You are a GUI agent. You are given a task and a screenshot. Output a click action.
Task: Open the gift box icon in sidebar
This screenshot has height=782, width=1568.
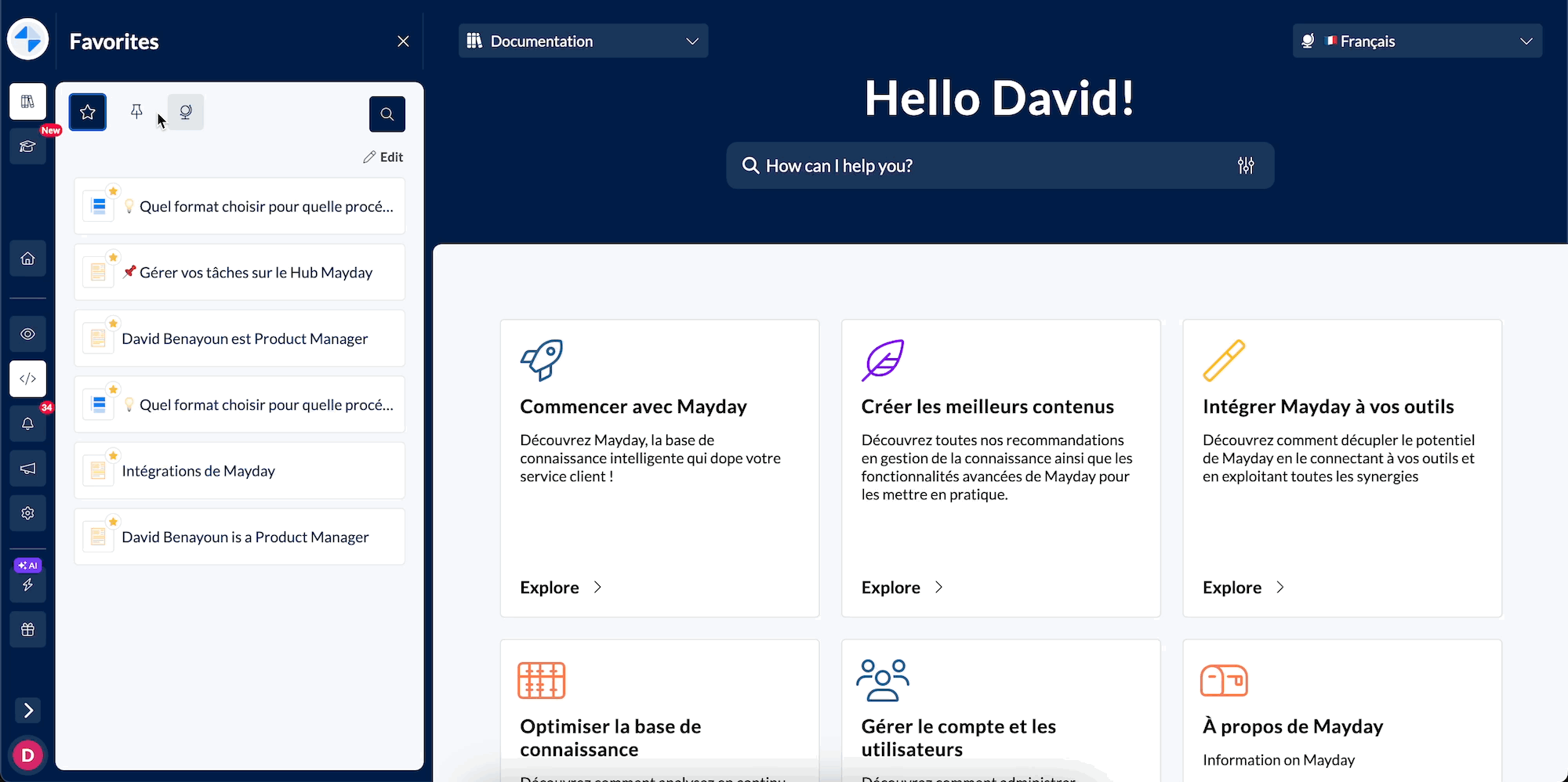(27, 629)
